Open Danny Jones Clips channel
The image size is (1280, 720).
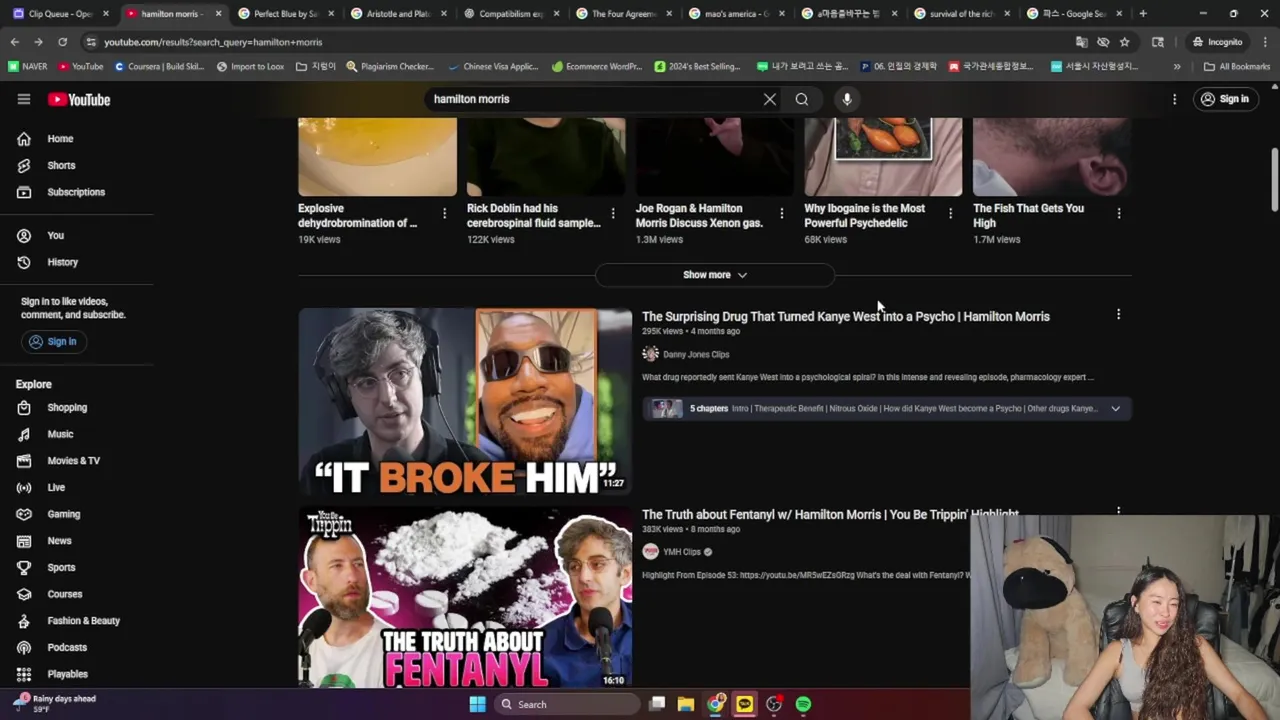click(696, 354)
